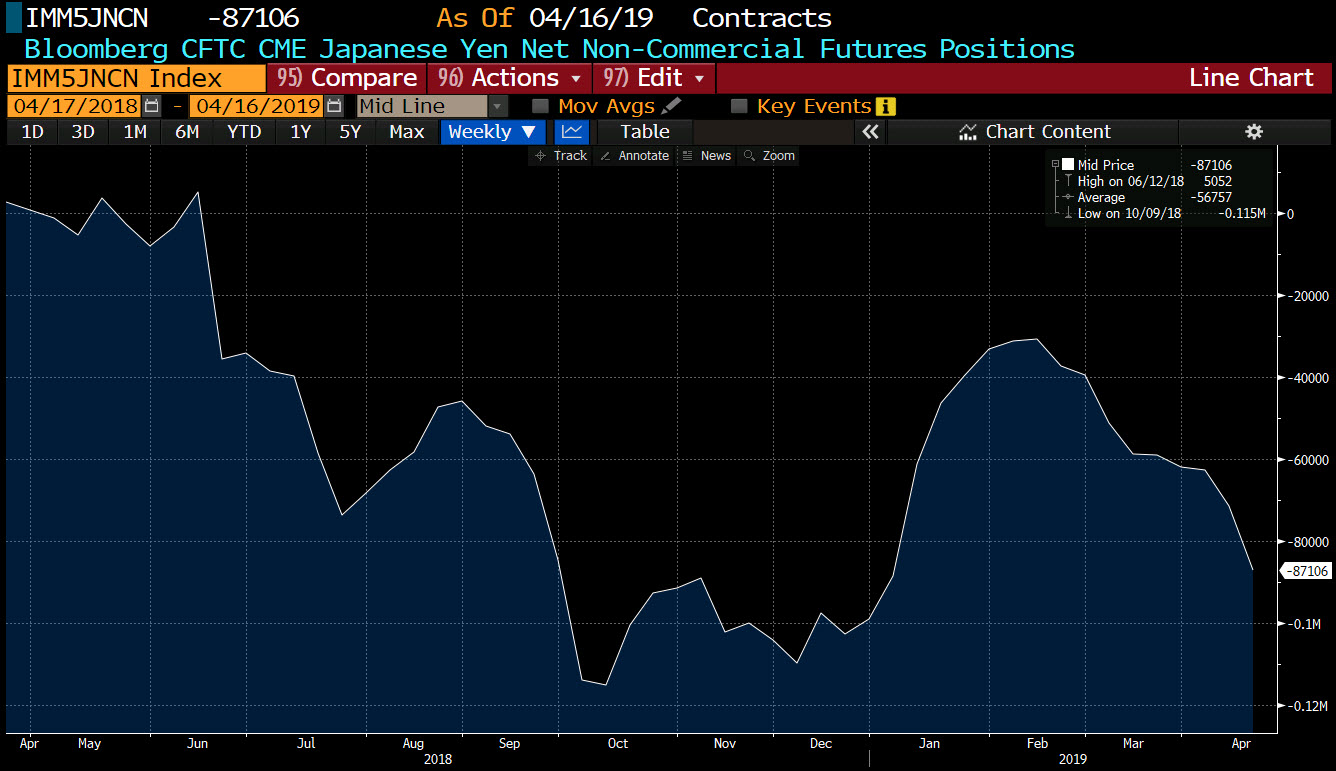Viewport: 1336px width, 771px height.
Task: Click the Average -56757 legend row
Action: pos(1147,197)
